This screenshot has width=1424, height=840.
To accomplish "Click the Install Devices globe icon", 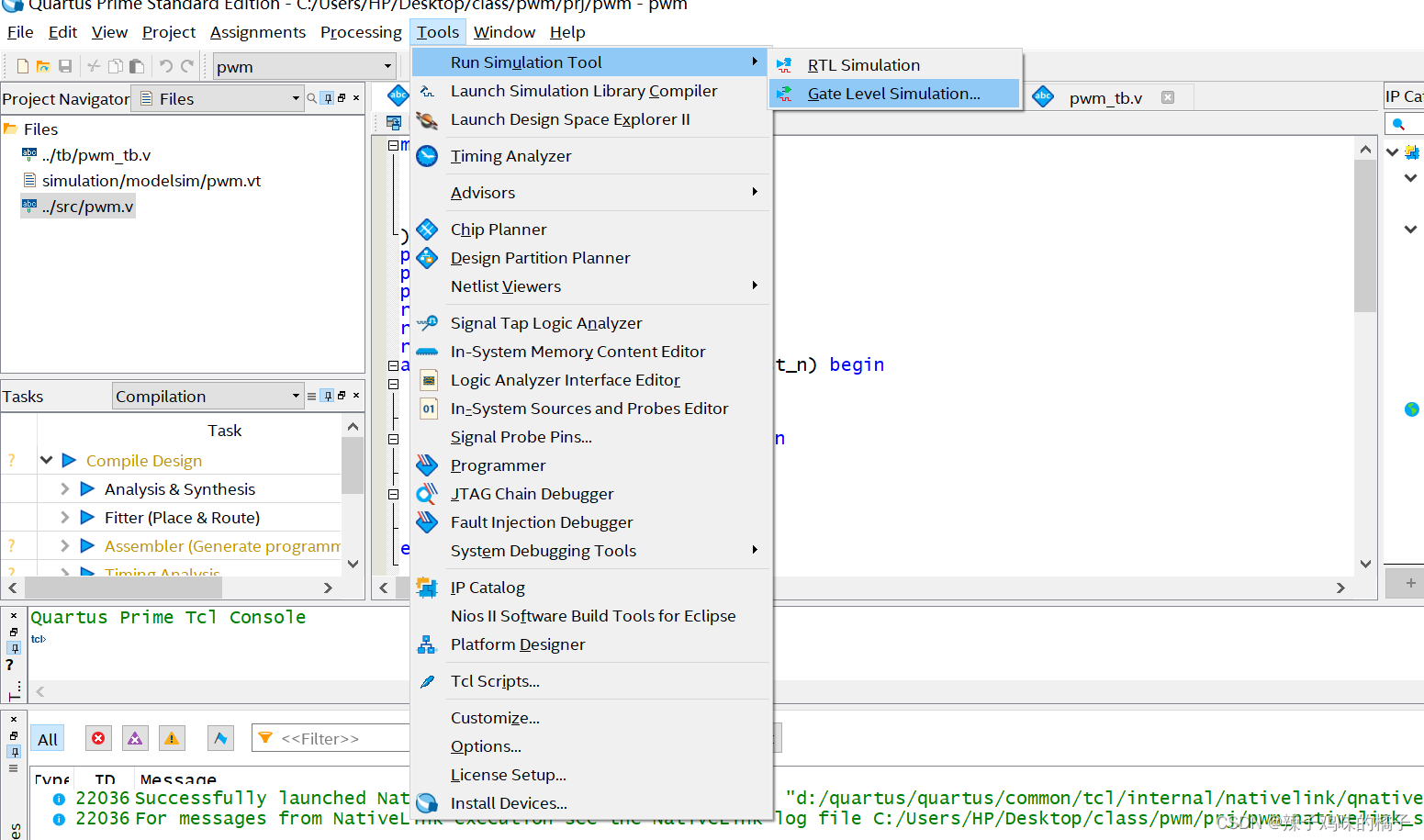I will tap(427, 803).
